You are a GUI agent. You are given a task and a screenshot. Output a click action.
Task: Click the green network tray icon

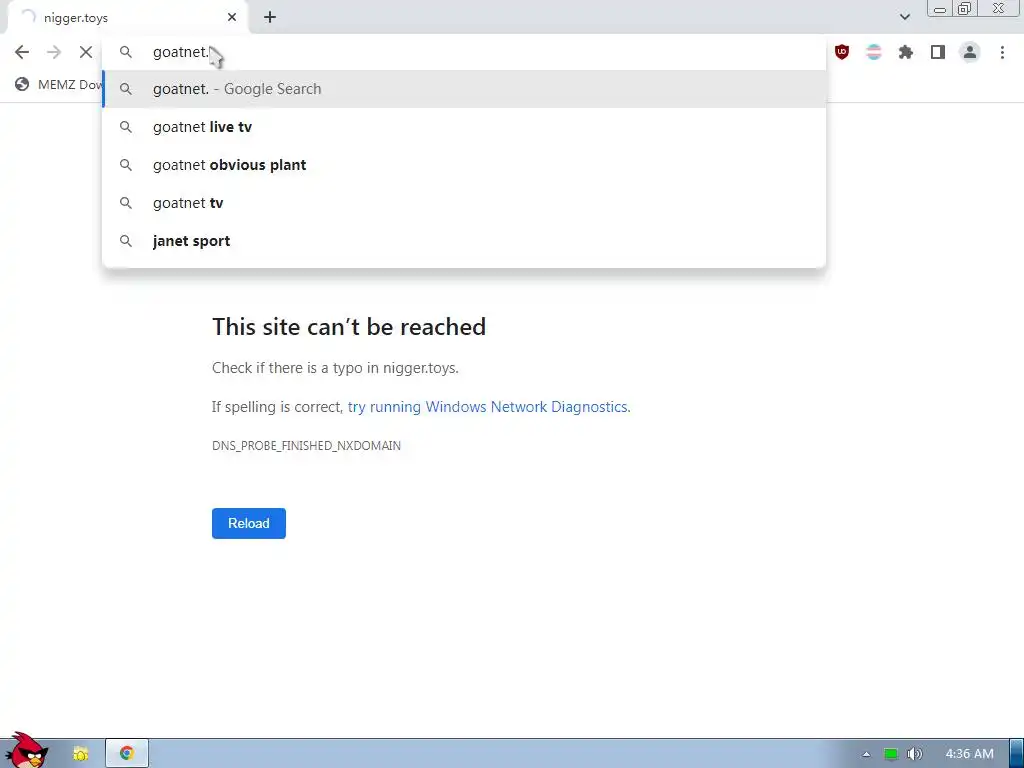tap(891, 754)
